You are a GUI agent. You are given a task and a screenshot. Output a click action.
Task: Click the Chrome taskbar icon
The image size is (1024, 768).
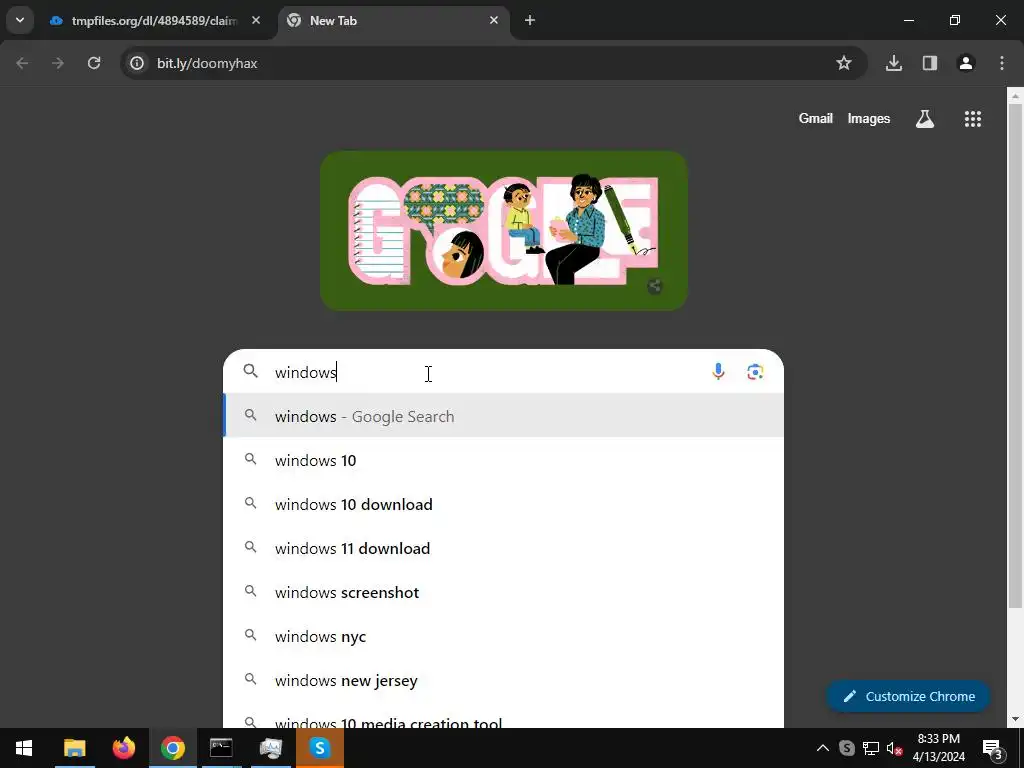click(172, 748)
